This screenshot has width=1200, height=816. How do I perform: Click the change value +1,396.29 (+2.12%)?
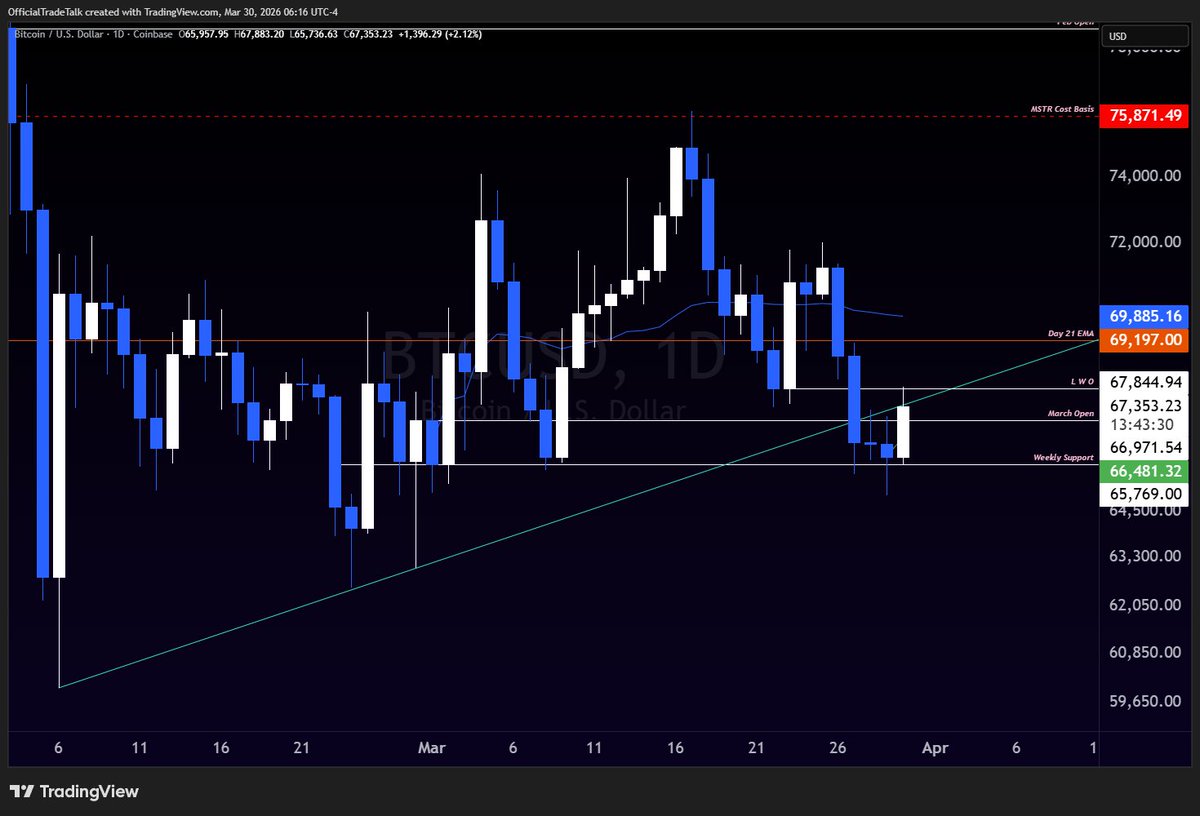coord(440,34)
